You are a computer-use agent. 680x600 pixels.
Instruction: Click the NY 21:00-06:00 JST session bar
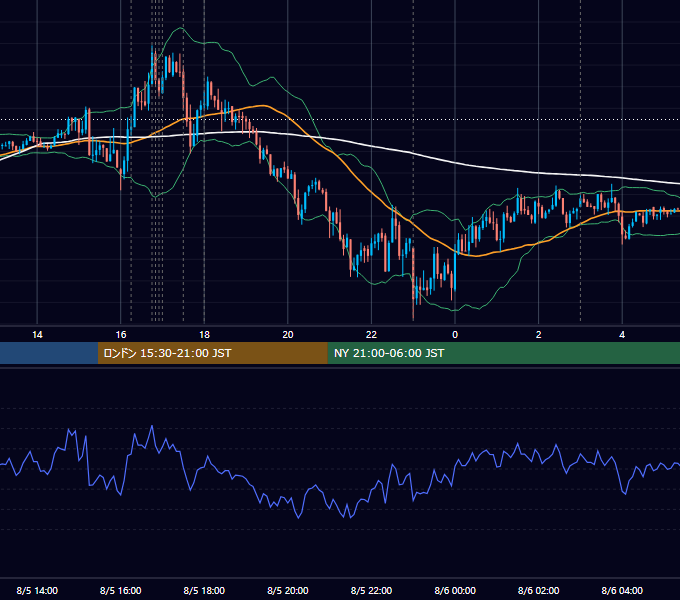pyautogui.click(x=503, y=353)
